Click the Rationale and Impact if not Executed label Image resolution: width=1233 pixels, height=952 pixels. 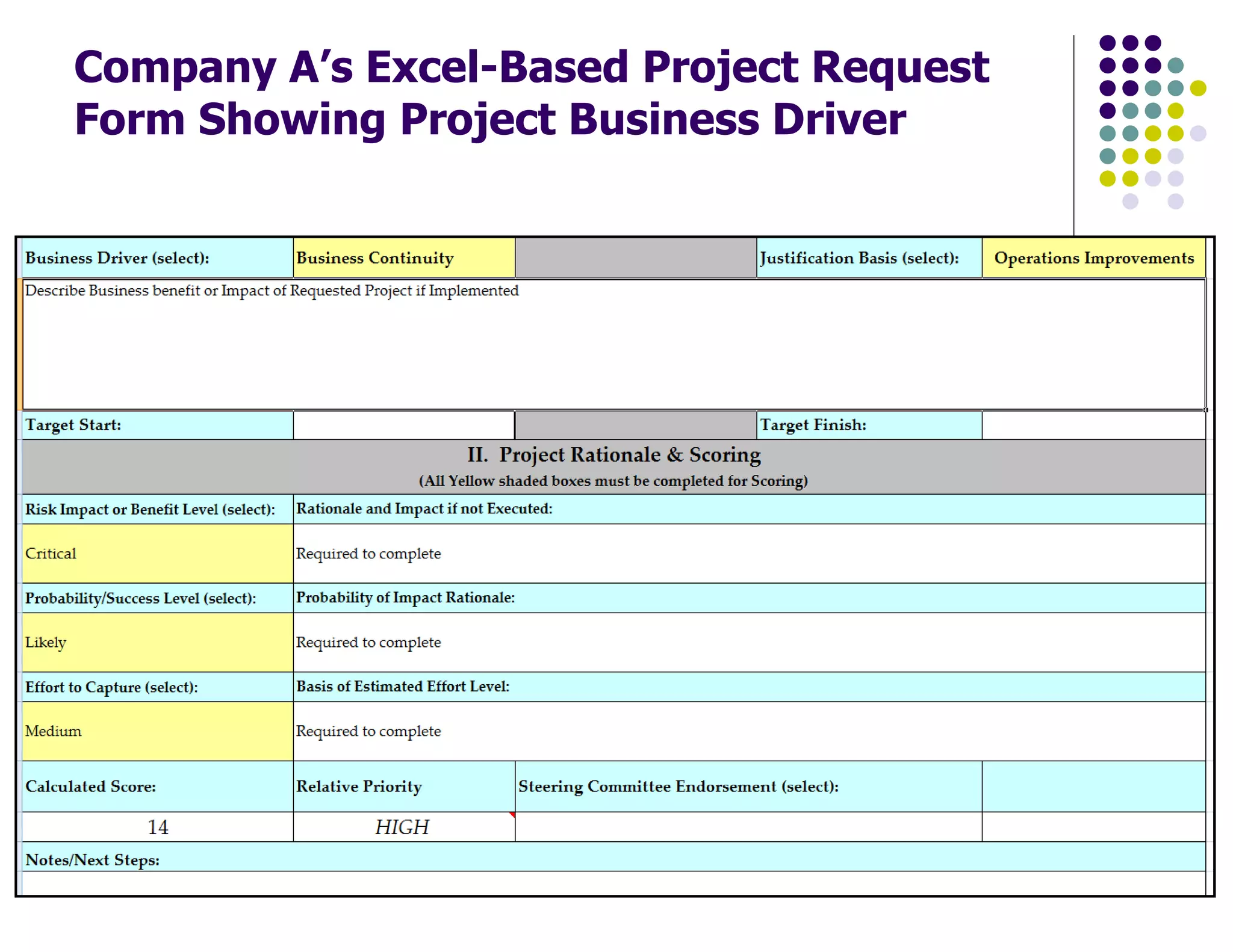pyautogui.click(x=424, y=509)
